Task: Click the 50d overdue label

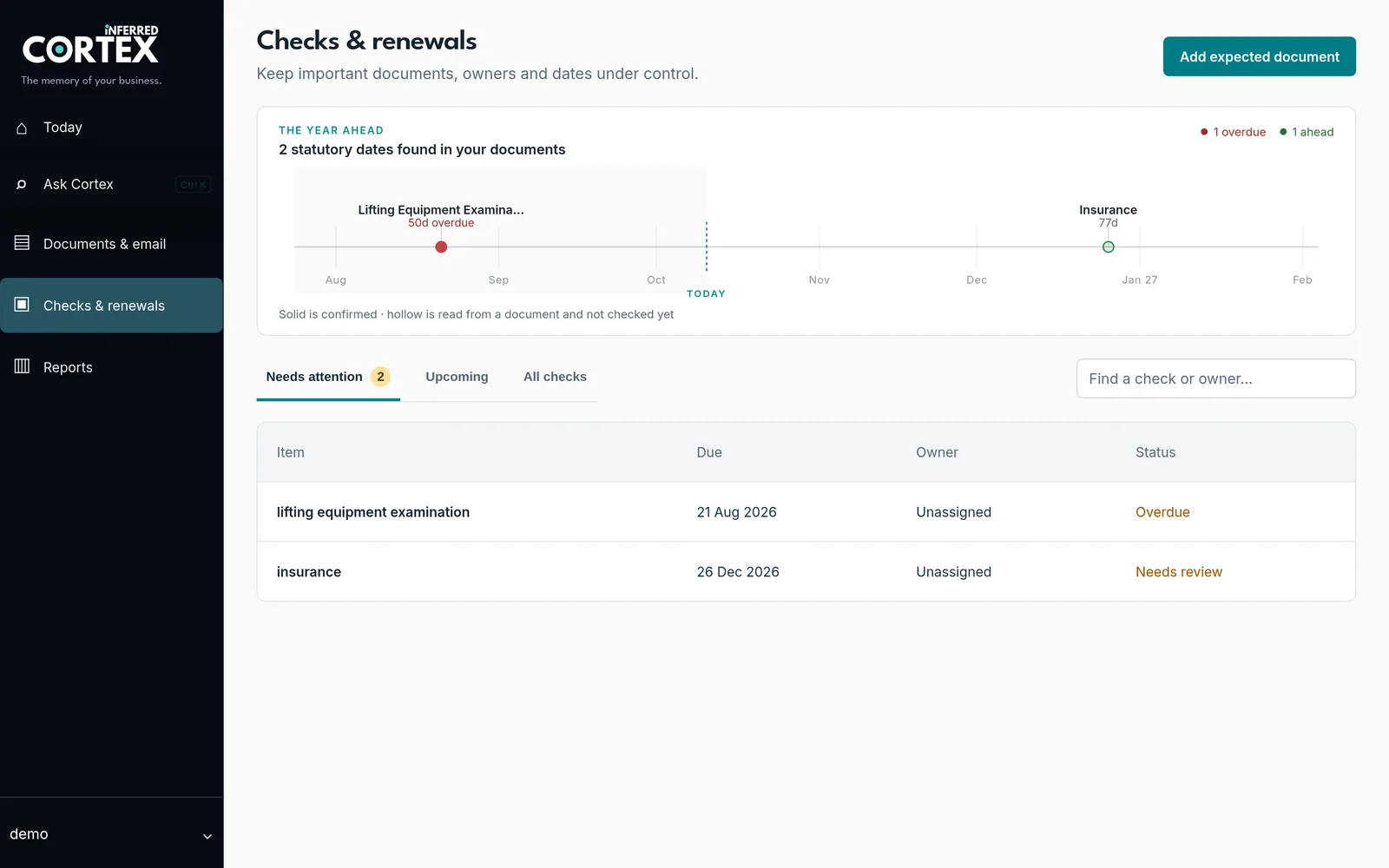Action: pos(441,223)
